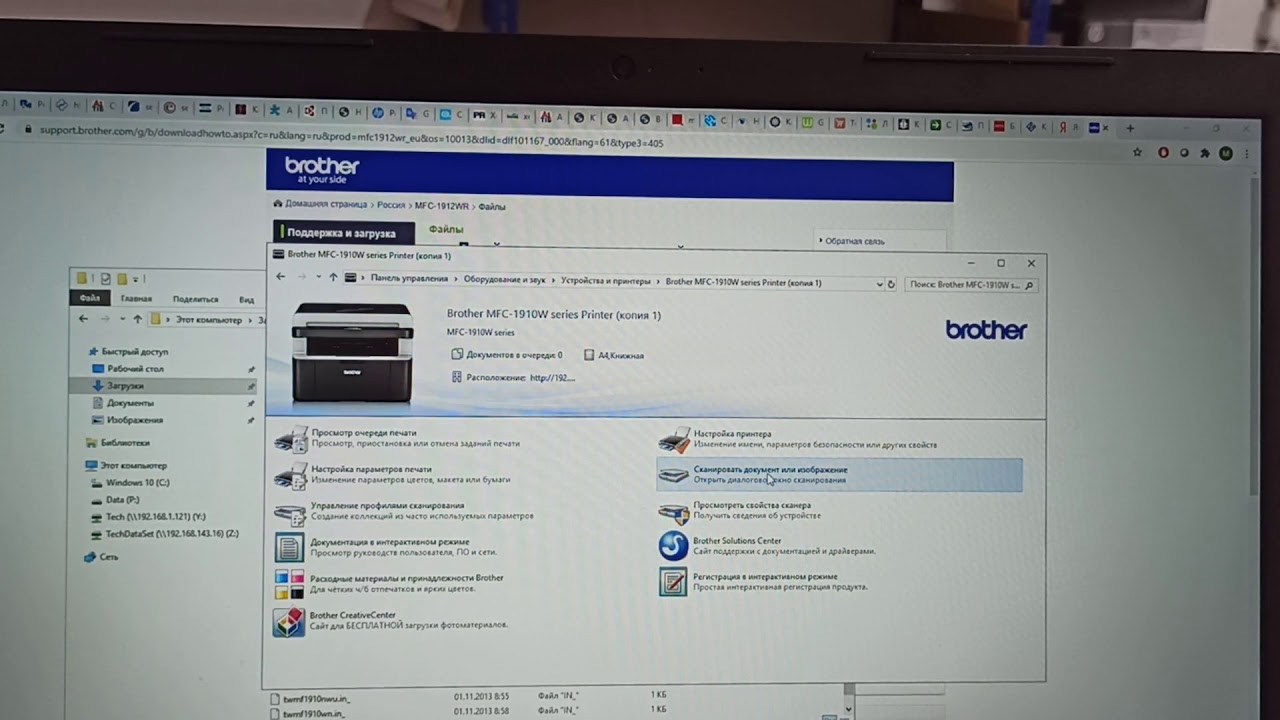Select file bwmf1910wn.in_ in the list

click(x=313, y=713)
